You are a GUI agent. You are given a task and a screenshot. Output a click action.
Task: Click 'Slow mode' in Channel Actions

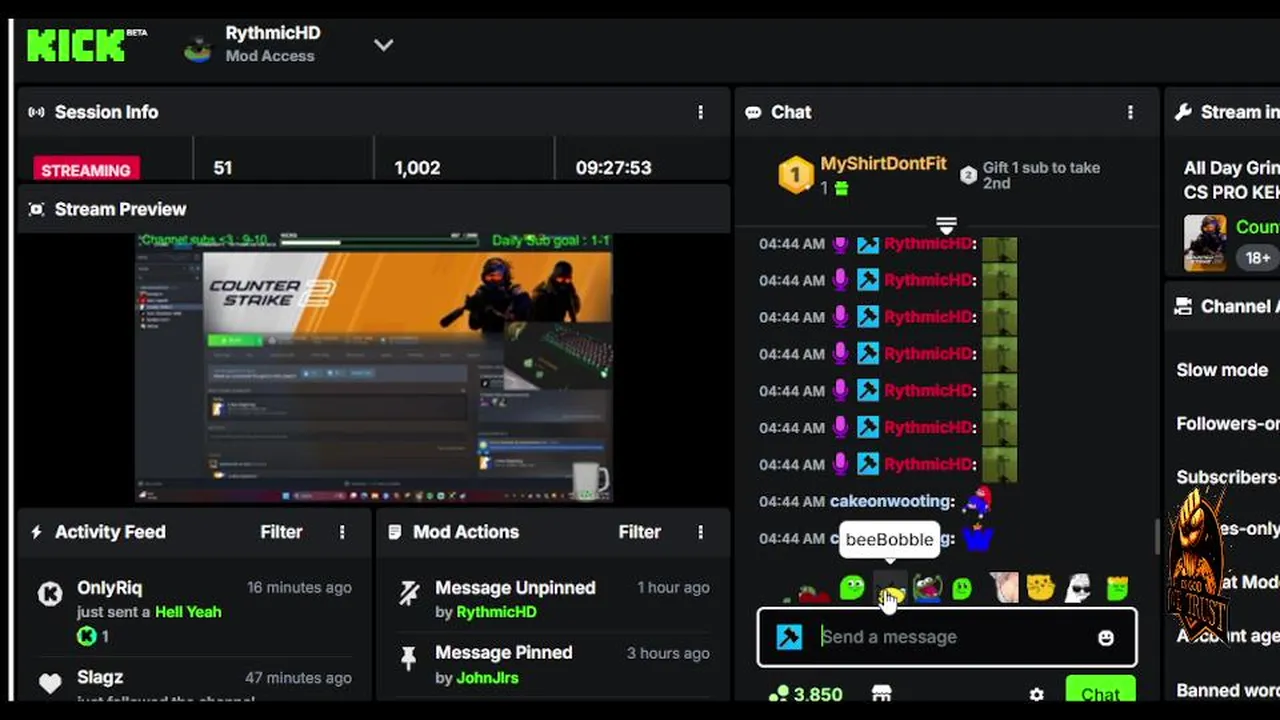click(1222, 370)
